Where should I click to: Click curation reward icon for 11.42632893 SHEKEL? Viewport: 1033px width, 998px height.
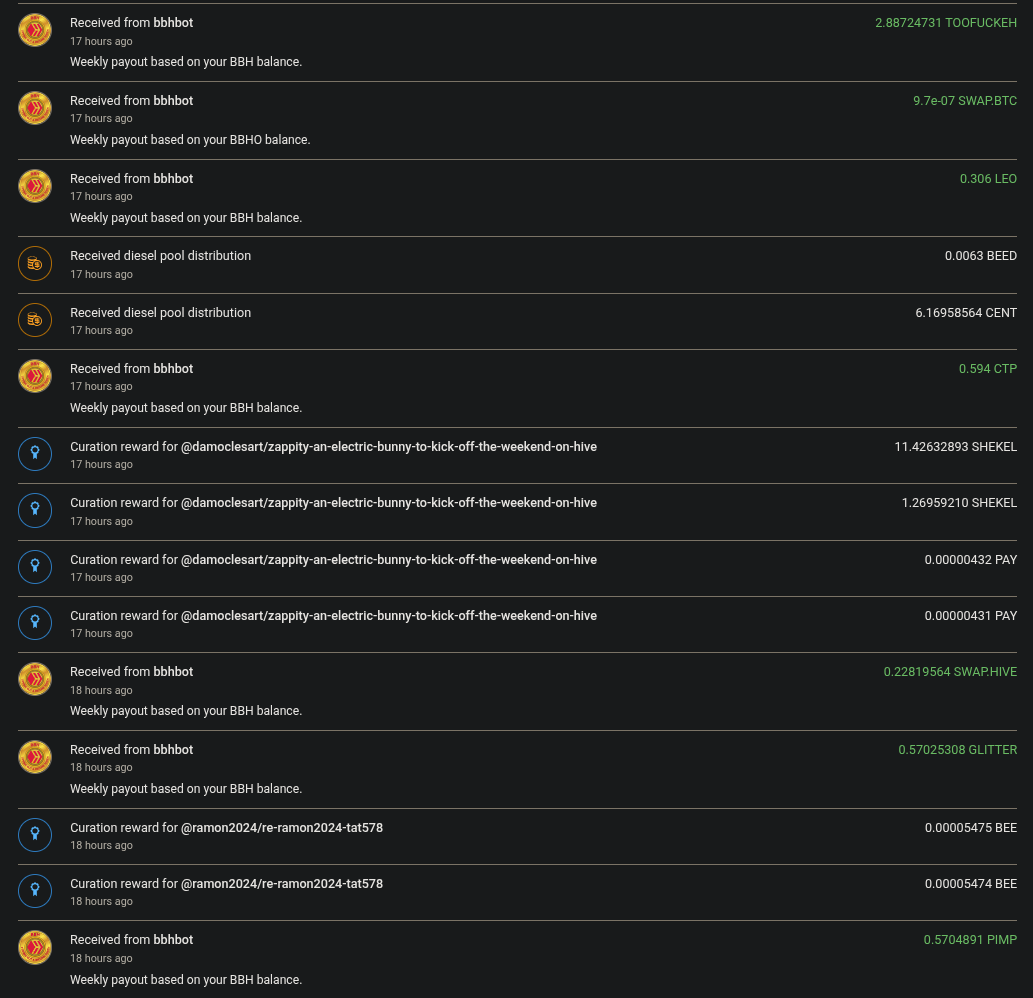pos(35,454)
